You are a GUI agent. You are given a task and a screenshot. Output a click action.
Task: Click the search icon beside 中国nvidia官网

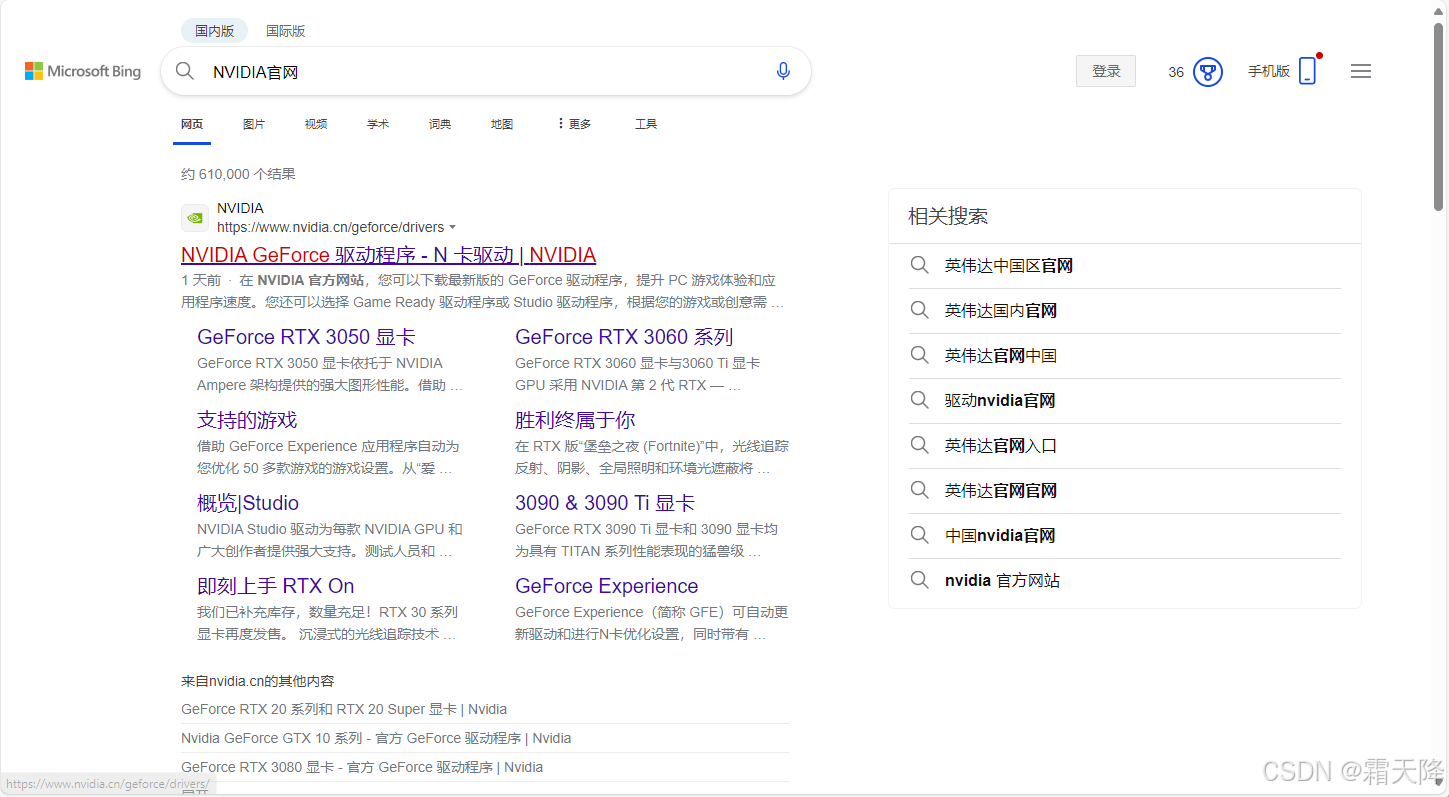click(x=919, y=535)
